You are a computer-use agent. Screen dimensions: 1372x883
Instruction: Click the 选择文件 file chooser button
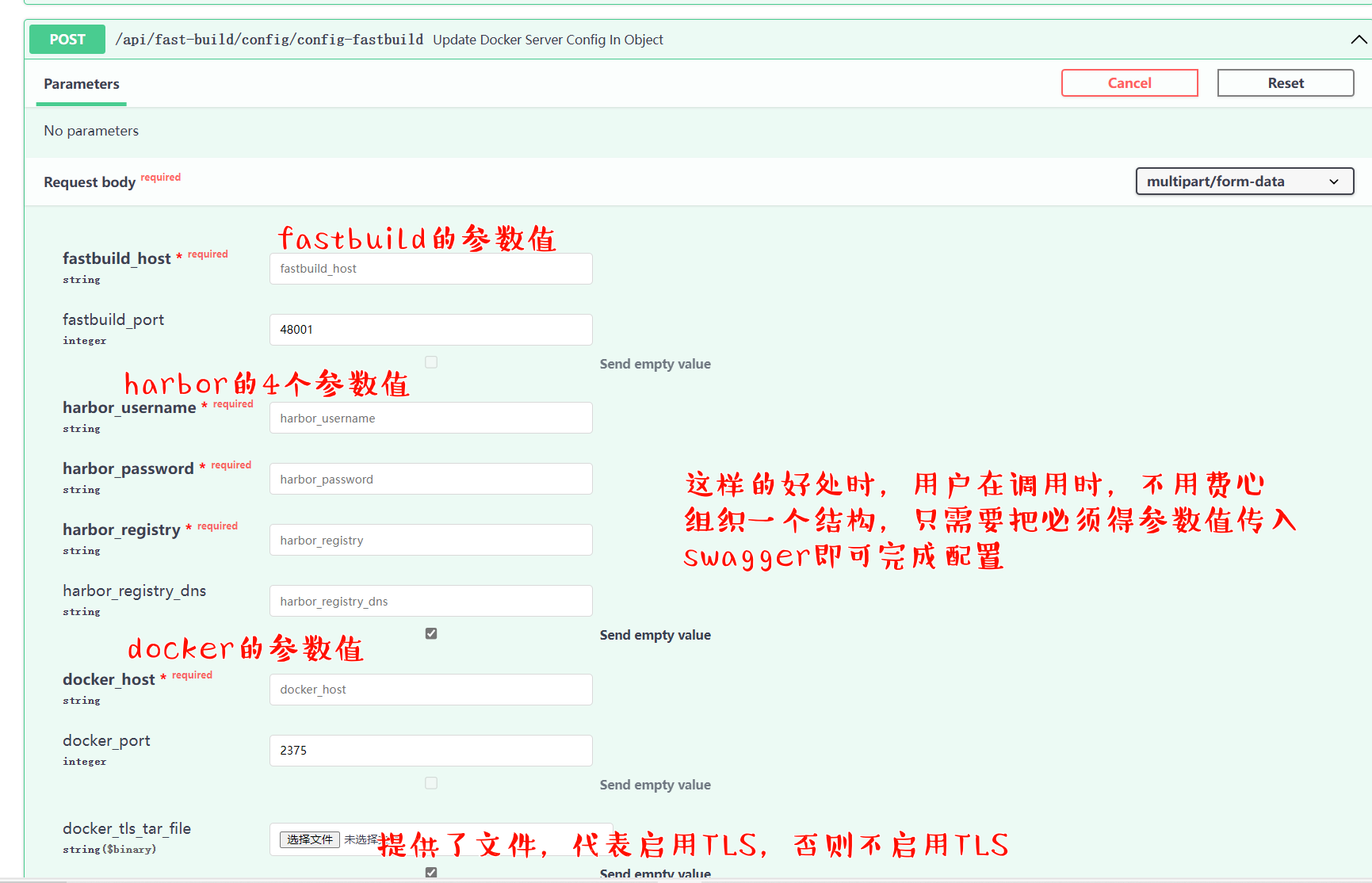click(x=310, y=839)
